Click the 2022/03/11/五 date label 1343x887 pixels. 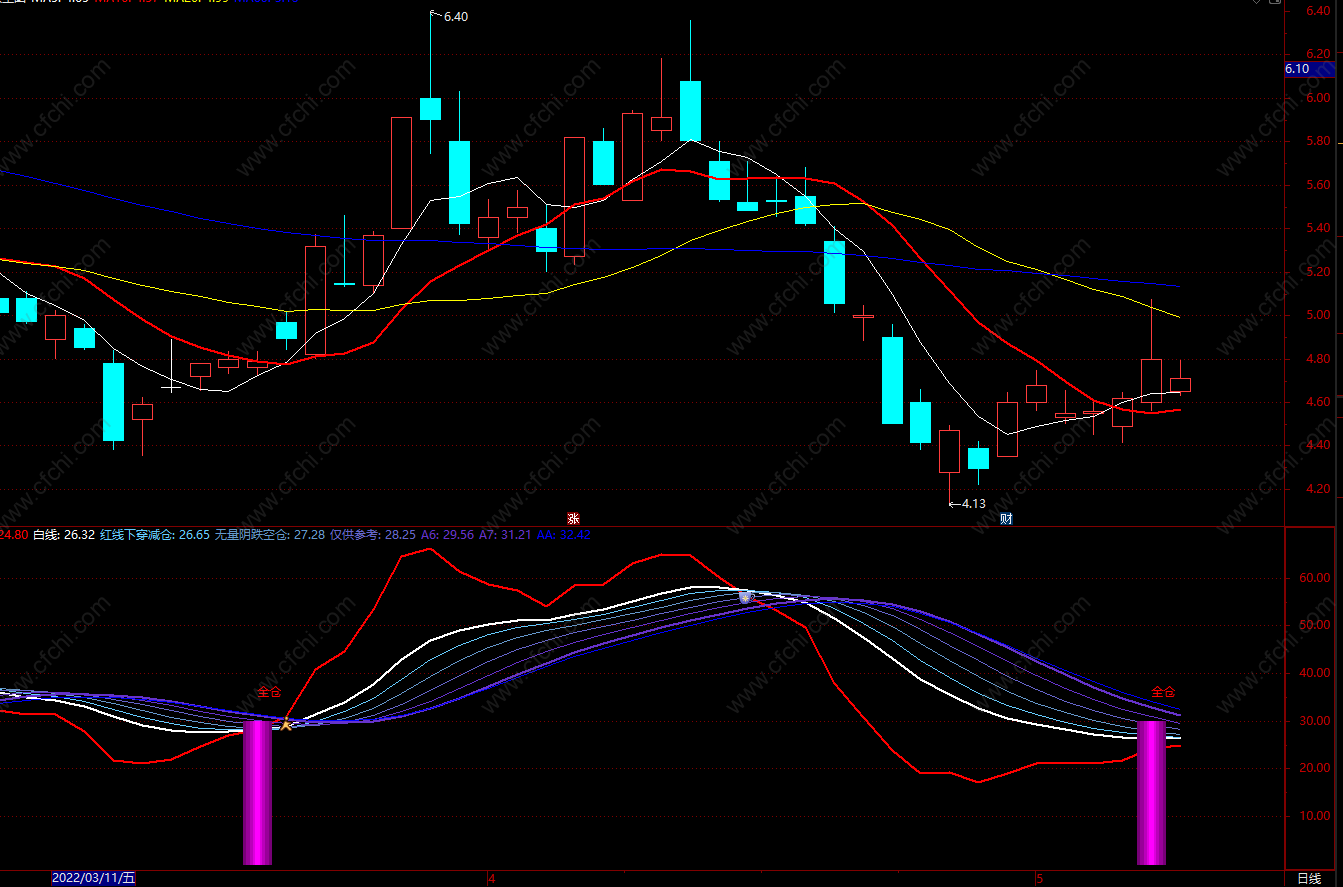click(x=93, y=878)
